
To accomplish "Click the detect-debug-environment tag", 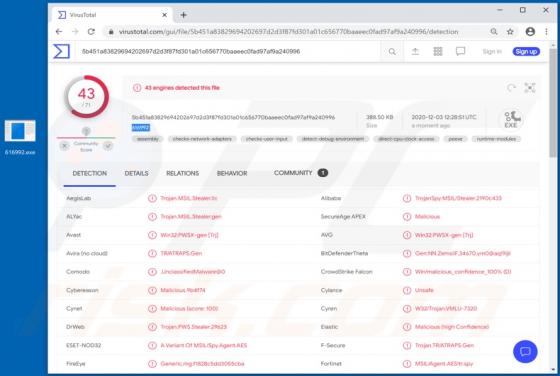I will pos(333,139).
